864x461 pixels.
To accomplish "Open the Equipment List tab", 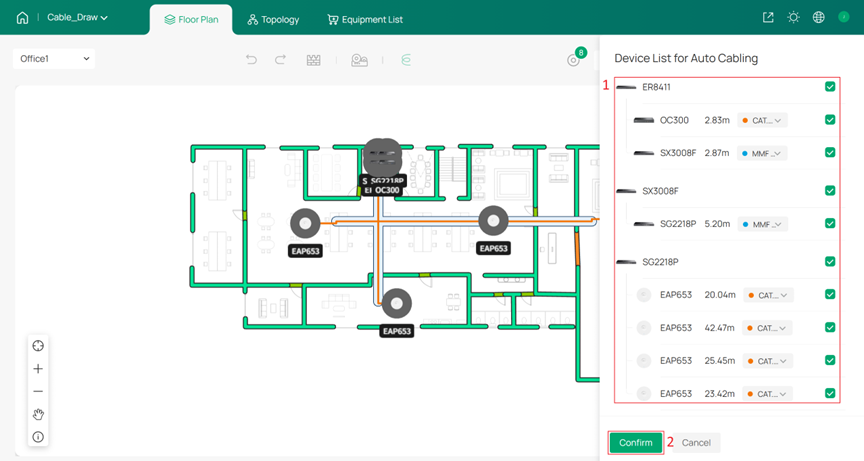I will [365, 19].
